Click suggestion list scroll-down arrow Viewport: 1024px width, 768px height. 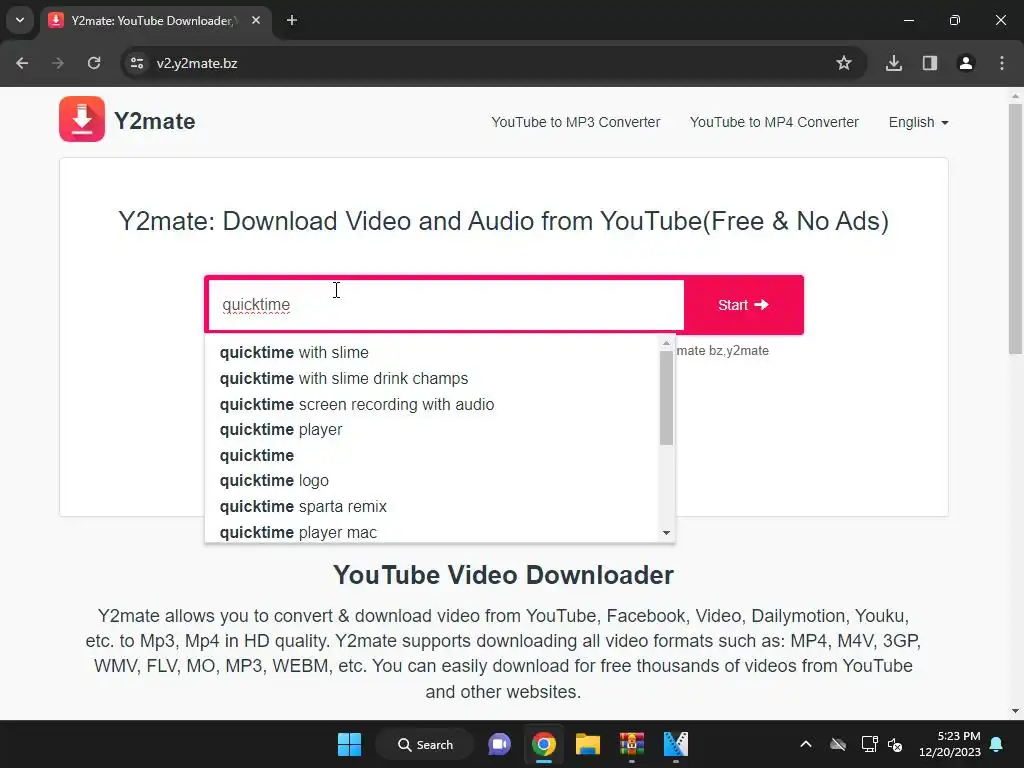(666, 533)
